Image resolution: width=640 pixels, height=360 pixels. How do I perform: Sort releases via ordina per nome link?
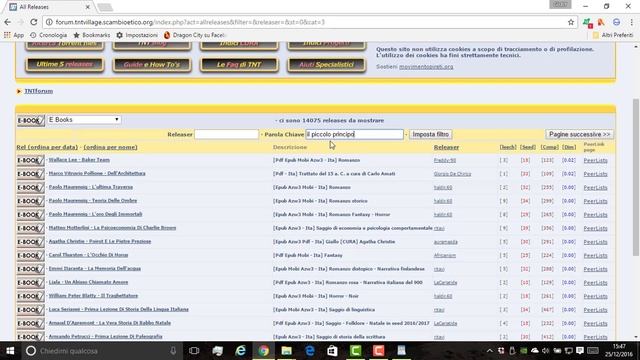tap(110, 147)
